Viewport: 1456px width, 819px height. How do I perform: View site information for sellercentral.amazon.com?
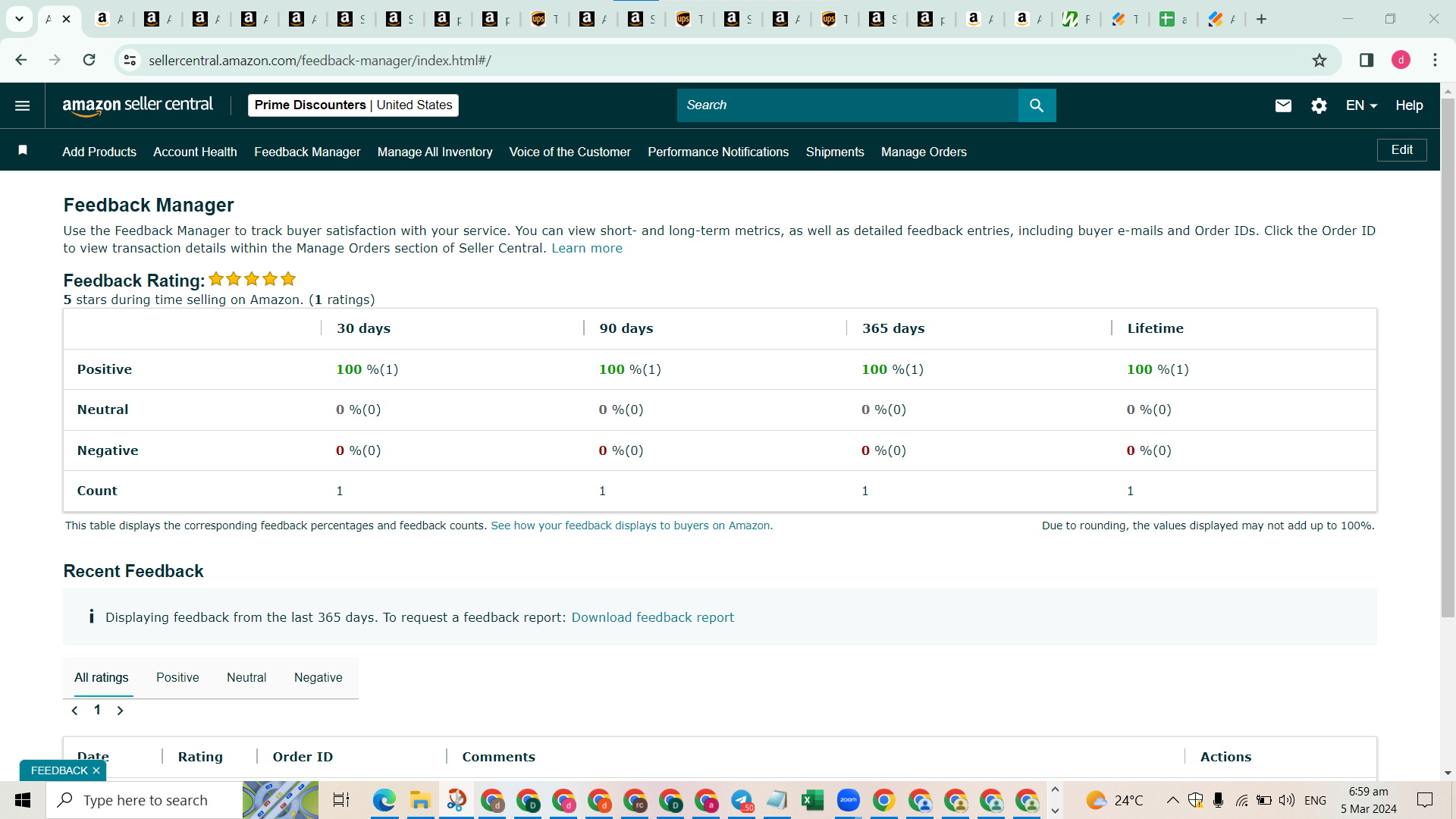tap(130, 60)
